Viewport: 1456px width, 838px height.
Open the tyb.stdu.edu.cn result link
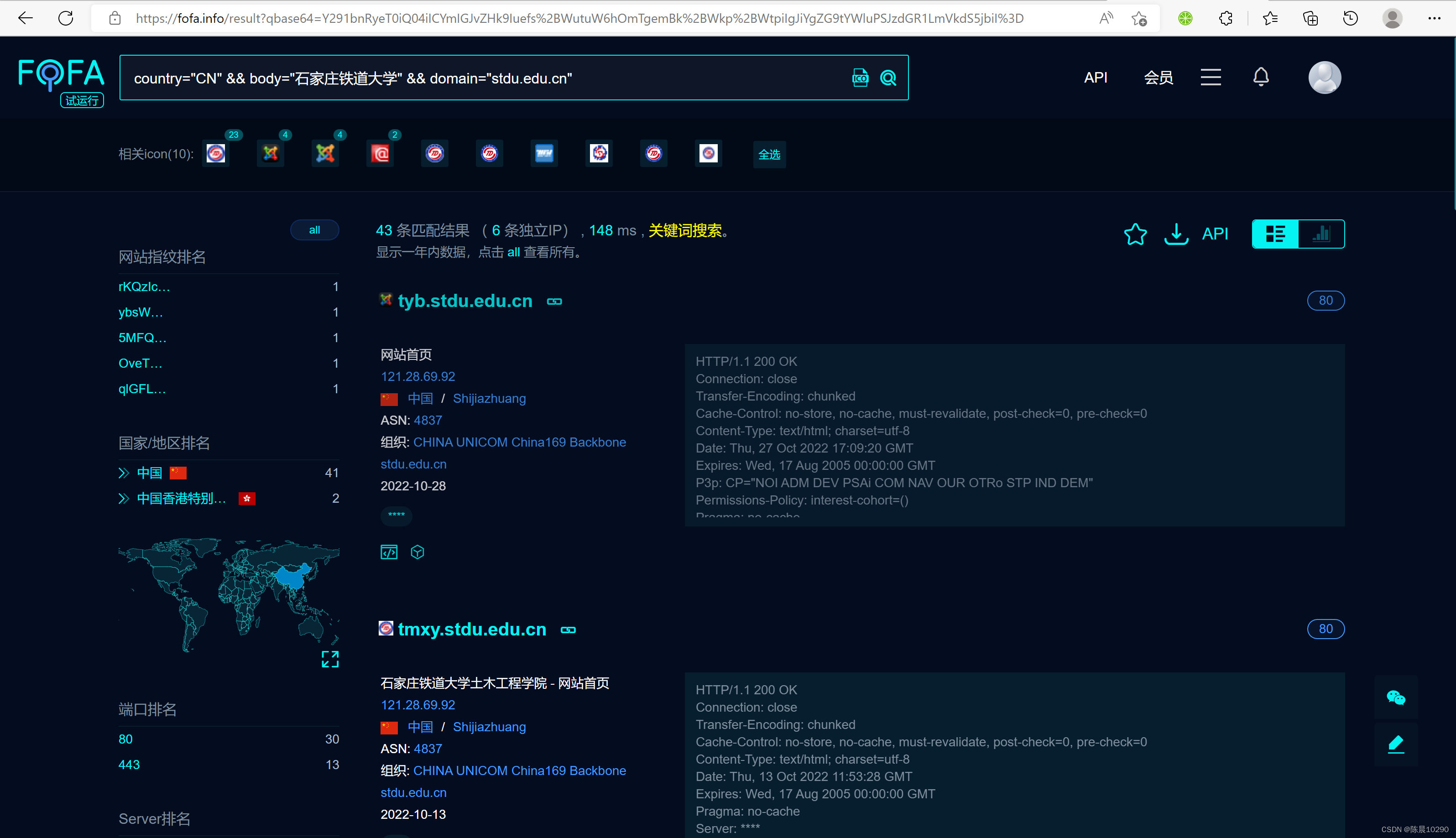(465, 301)
